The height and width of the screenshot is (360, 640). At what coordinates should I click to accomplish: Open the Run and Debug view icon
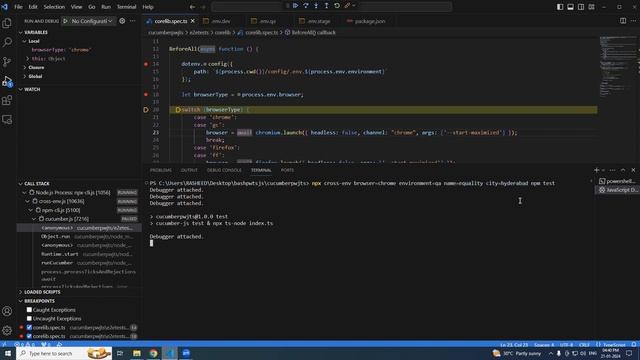pos(7,81)
